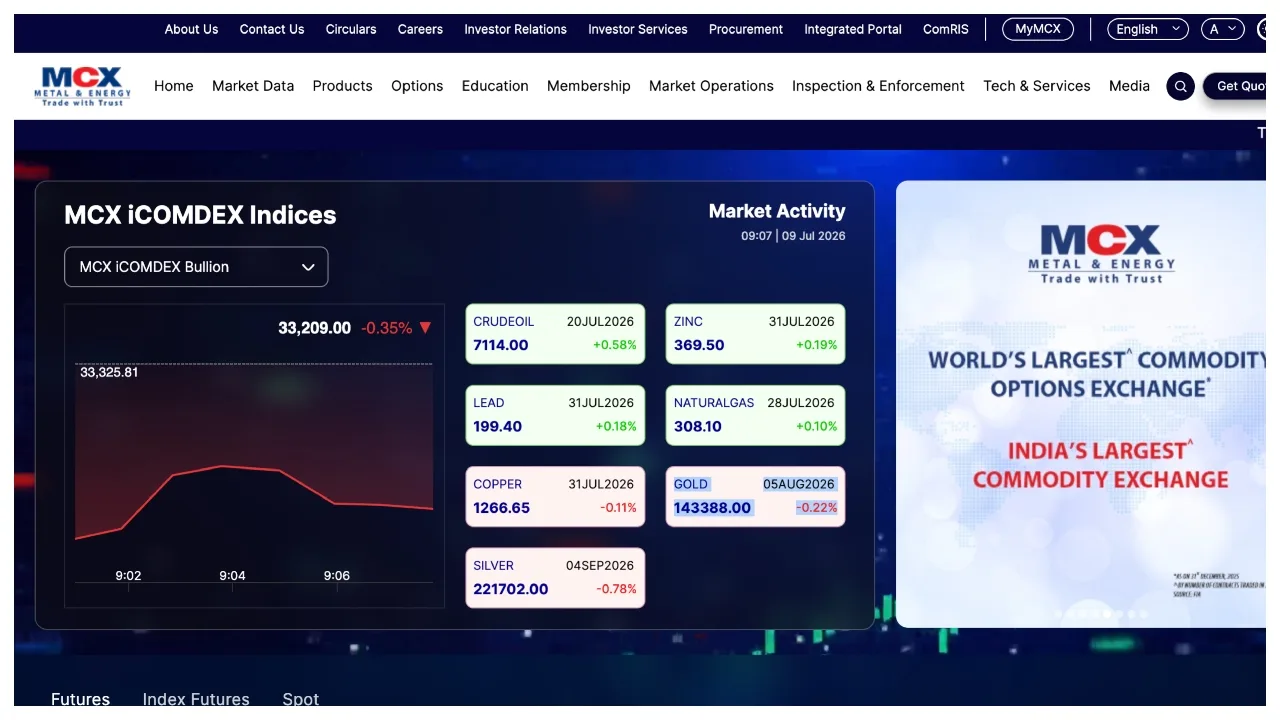The image size is (1280, 720).
Task: Switch to the Index Futures tab
Action: tap(196, 699)
